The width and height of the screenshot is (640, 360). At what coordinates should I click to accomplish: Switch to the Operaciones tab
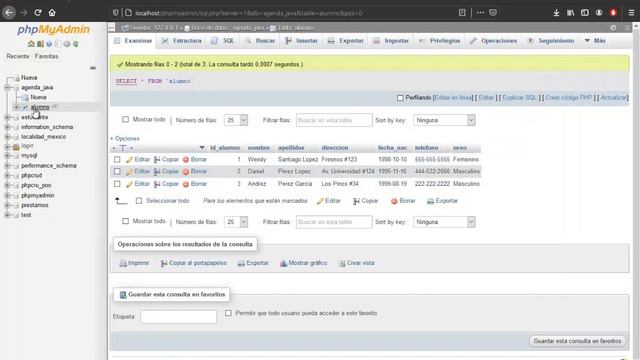493,41
